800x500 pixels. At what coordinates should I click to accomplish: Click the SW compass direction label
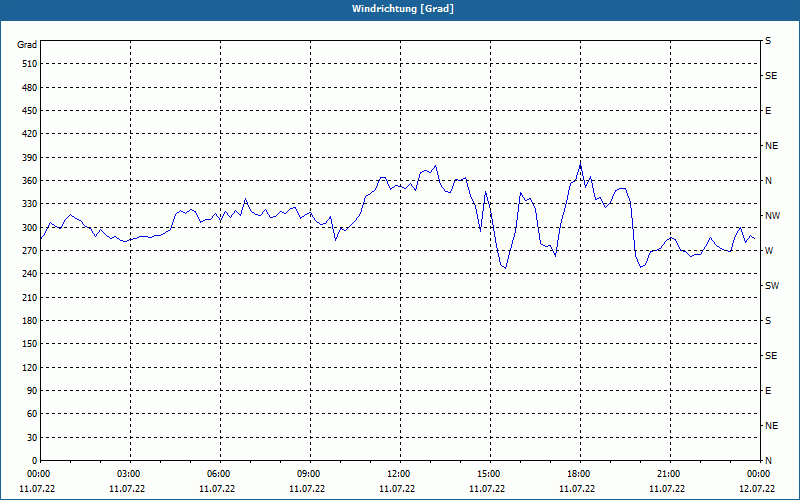pos(772,286)
